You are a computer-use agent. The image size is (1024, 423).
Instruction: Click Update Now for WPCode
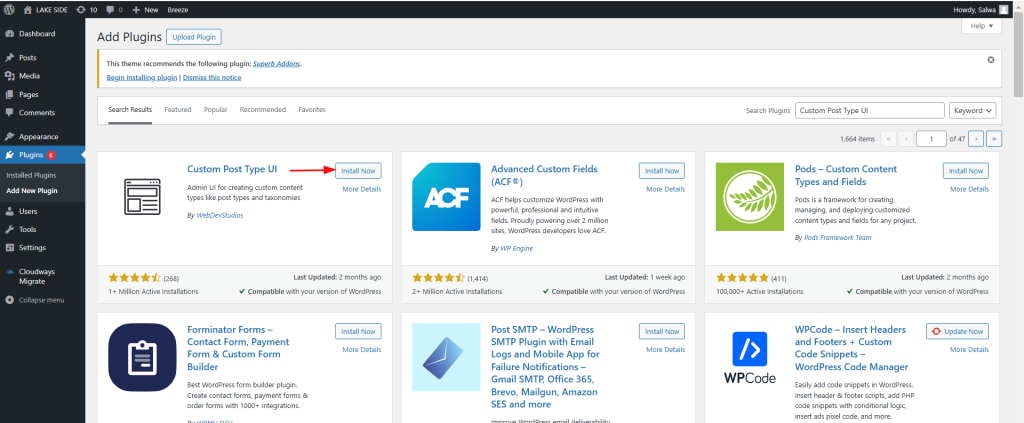(x=957, y=332)
